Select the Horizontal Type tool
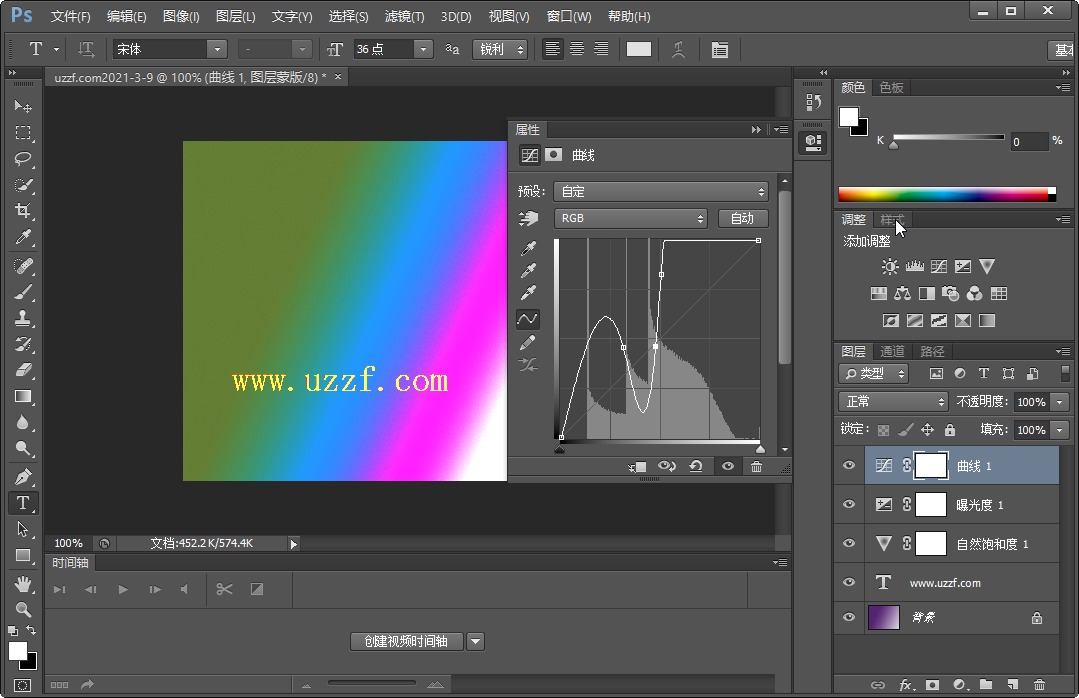The image size is (1079, 698). coord(23,503)
